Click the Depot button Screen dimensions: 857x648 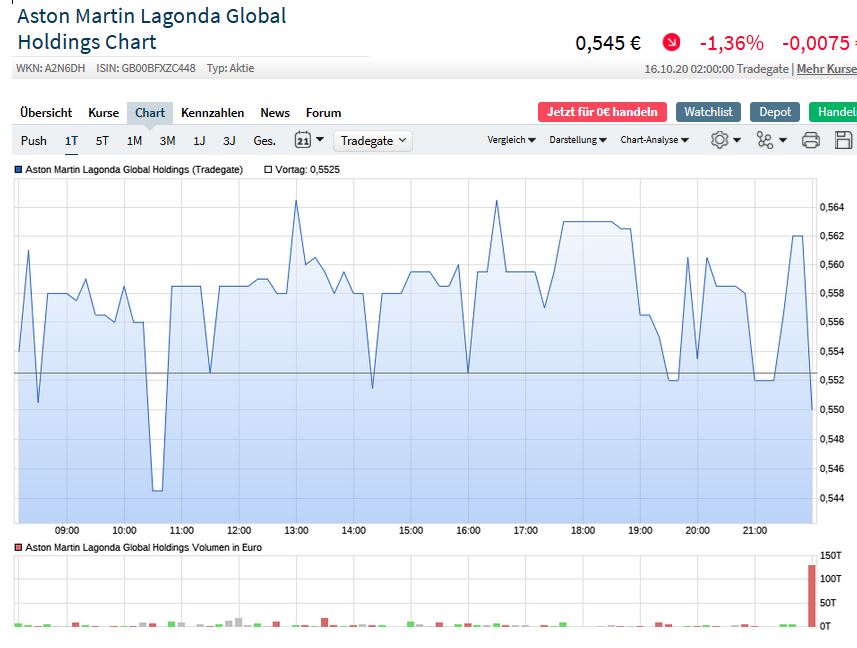(775, 112)
